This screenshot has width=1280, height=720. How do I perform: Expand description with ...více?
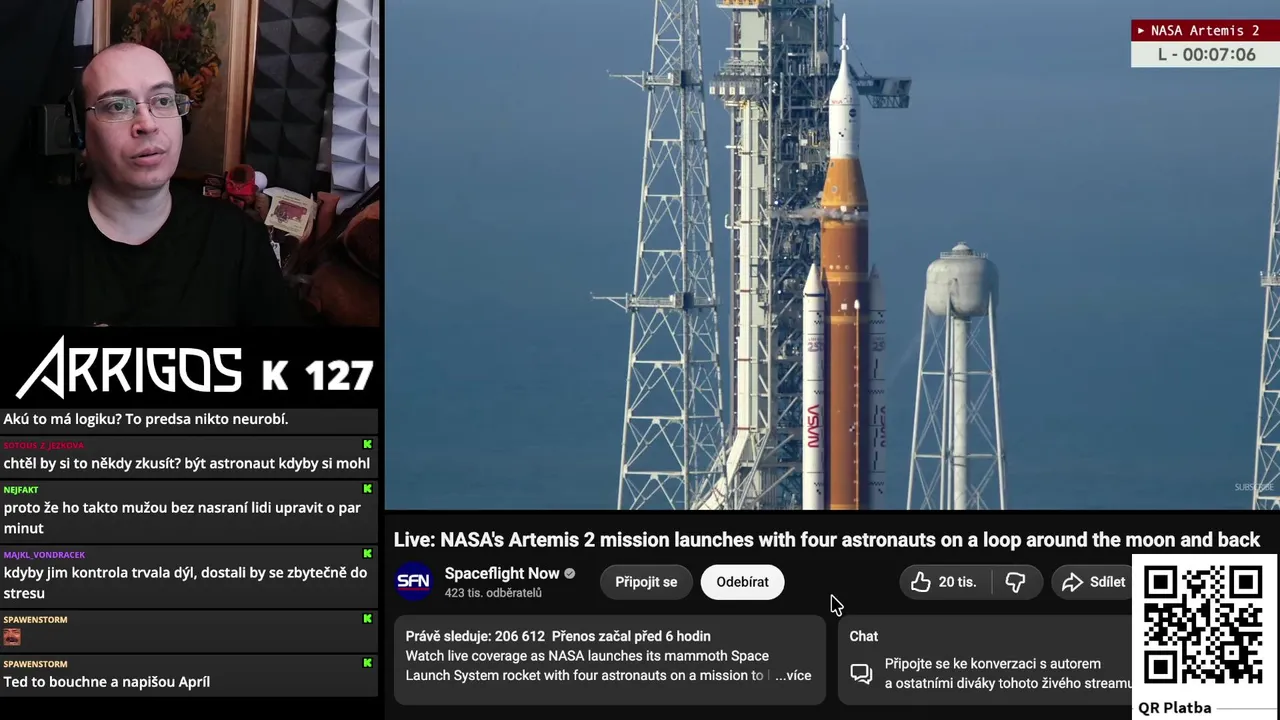pos(793,676)
